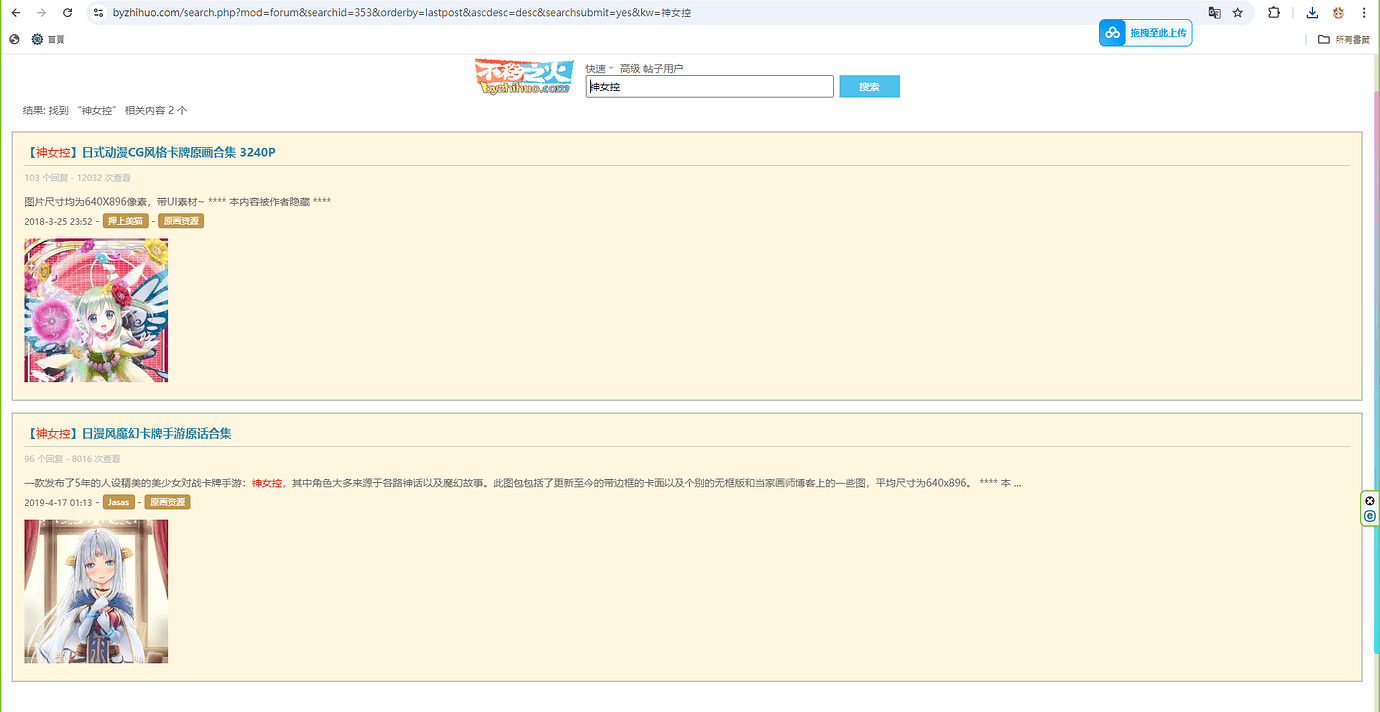Switch to 高级 advanced search

pos(629,69)
